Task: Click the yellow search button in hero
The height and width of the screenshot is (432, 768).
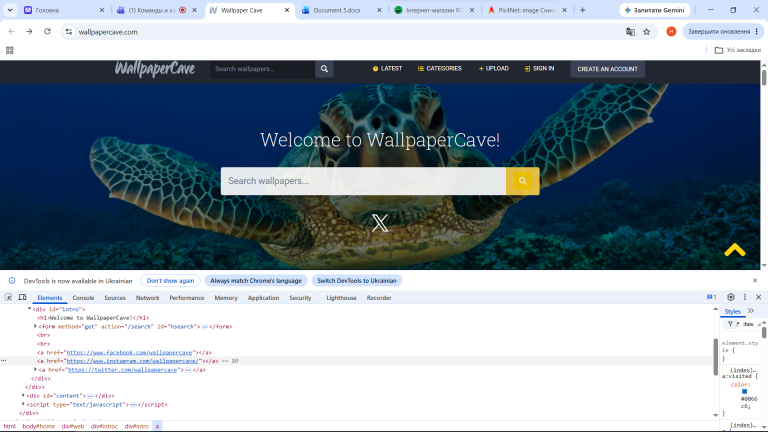Action: (523, 181)
